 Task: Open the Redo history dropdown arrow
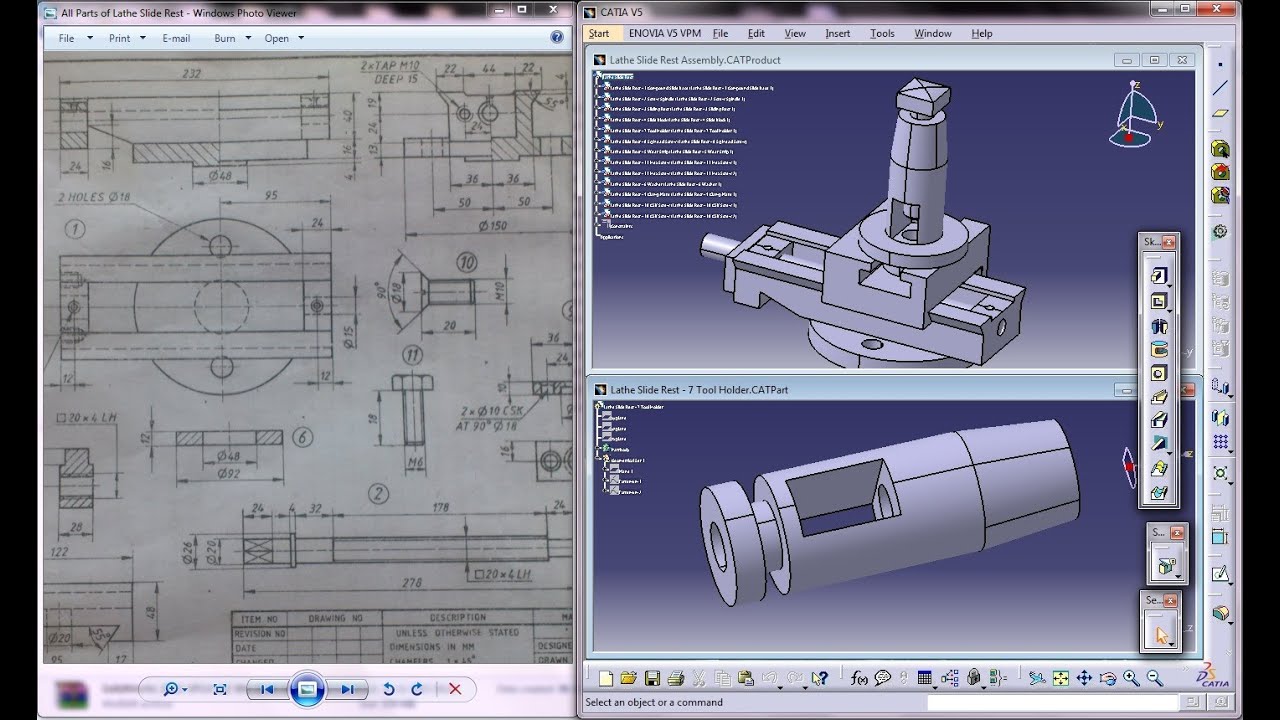(805, 687)
